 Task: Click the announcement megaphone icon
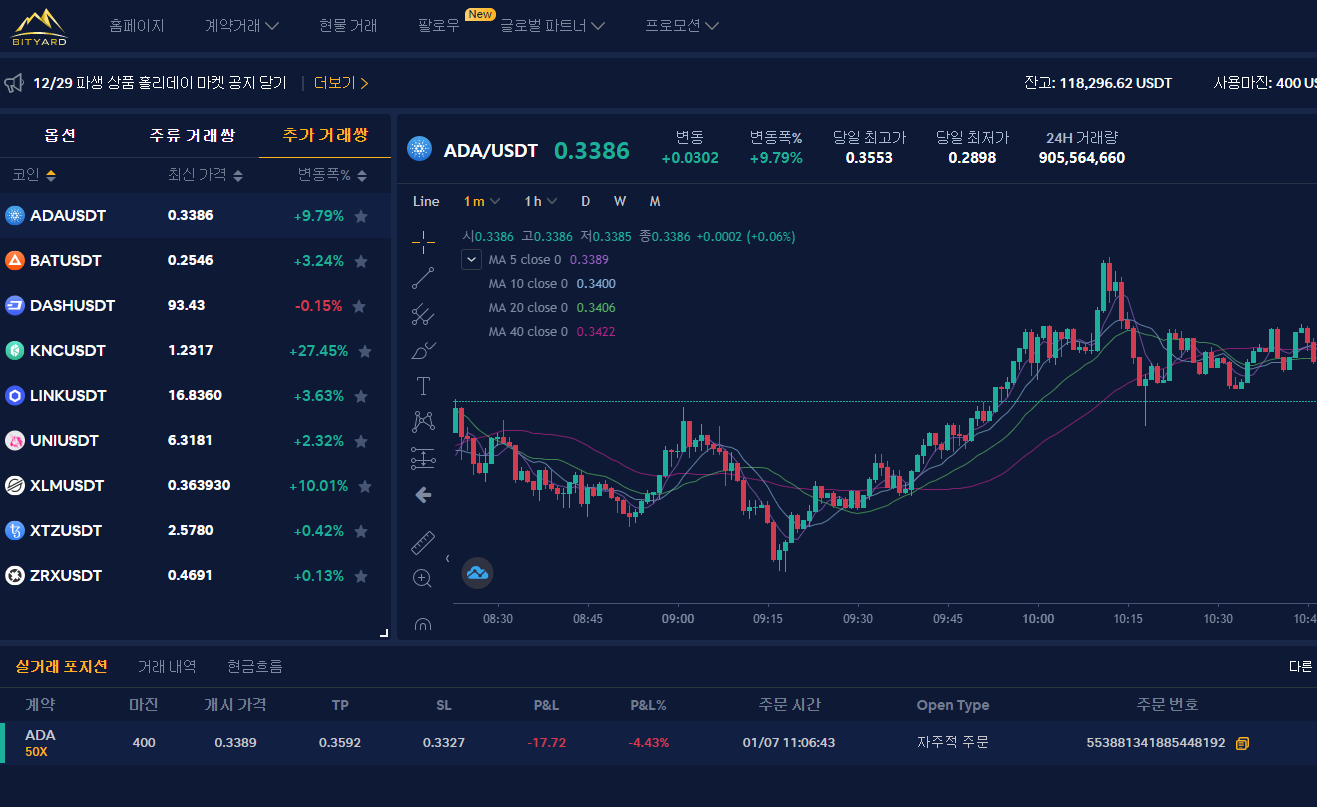pyautogui.click(x=14, y=83)
